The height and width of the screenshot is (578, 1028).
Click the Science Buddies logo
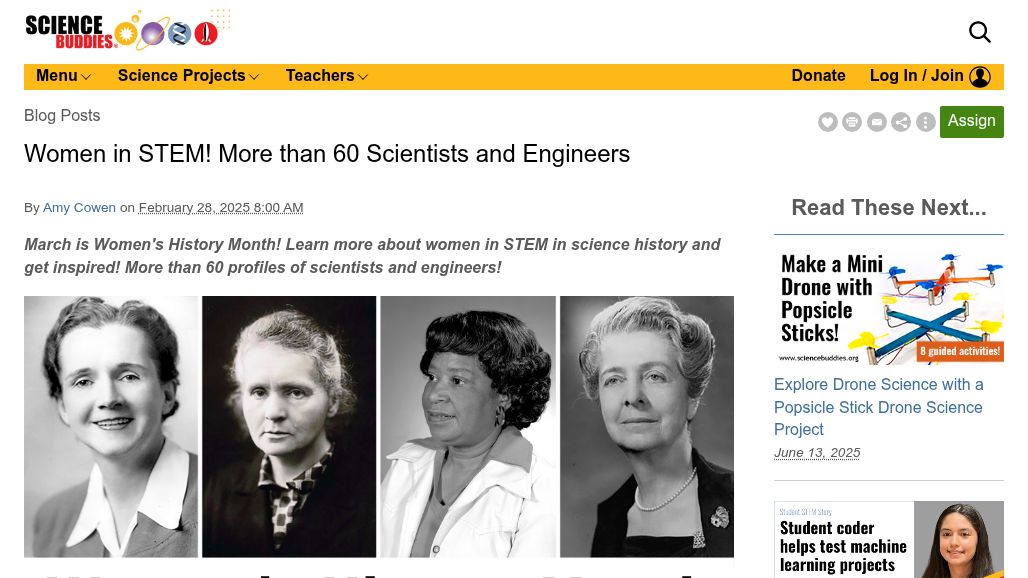coord(120,32)
